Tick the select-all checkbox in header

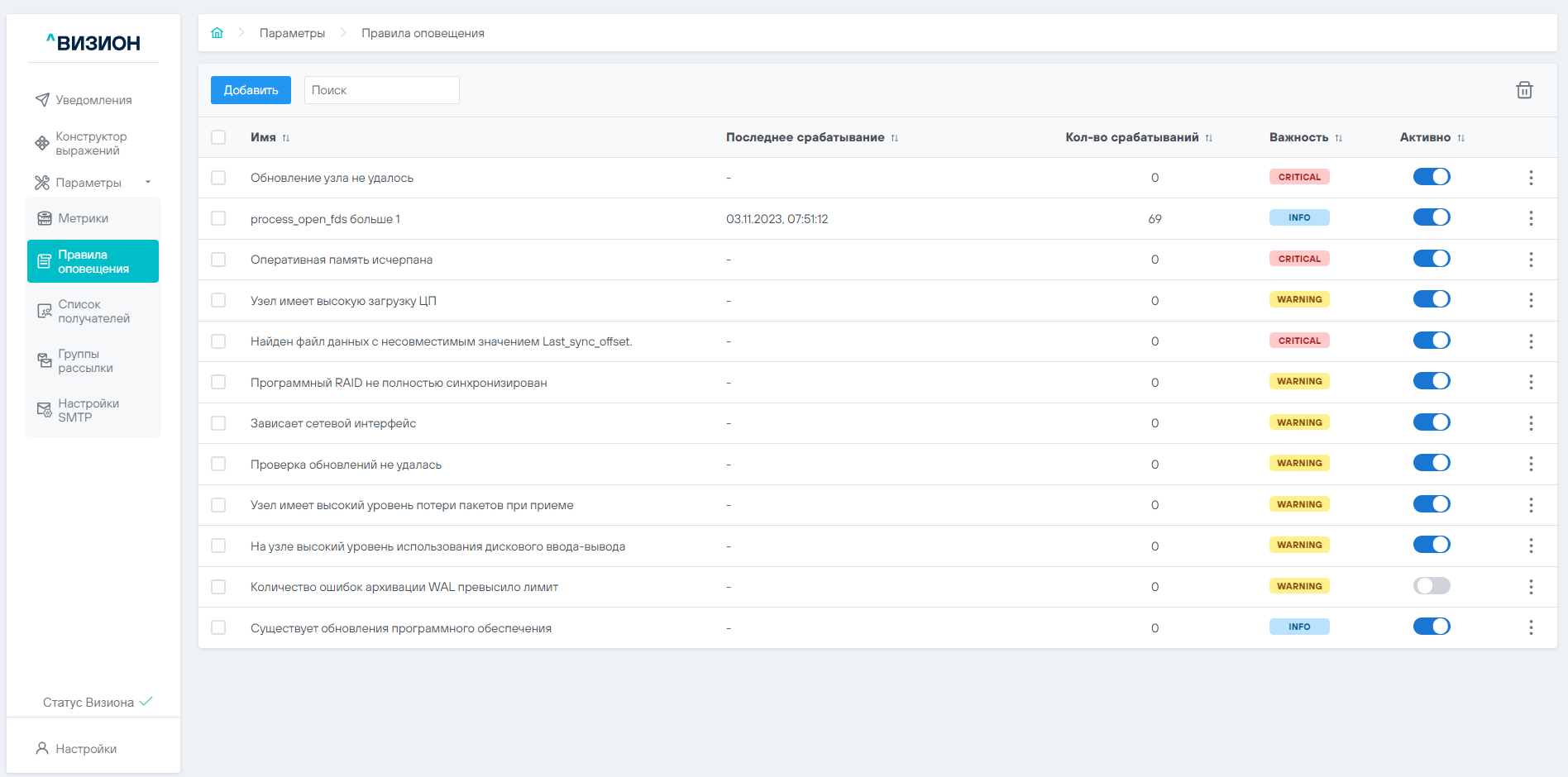click(x=218, y=137)
